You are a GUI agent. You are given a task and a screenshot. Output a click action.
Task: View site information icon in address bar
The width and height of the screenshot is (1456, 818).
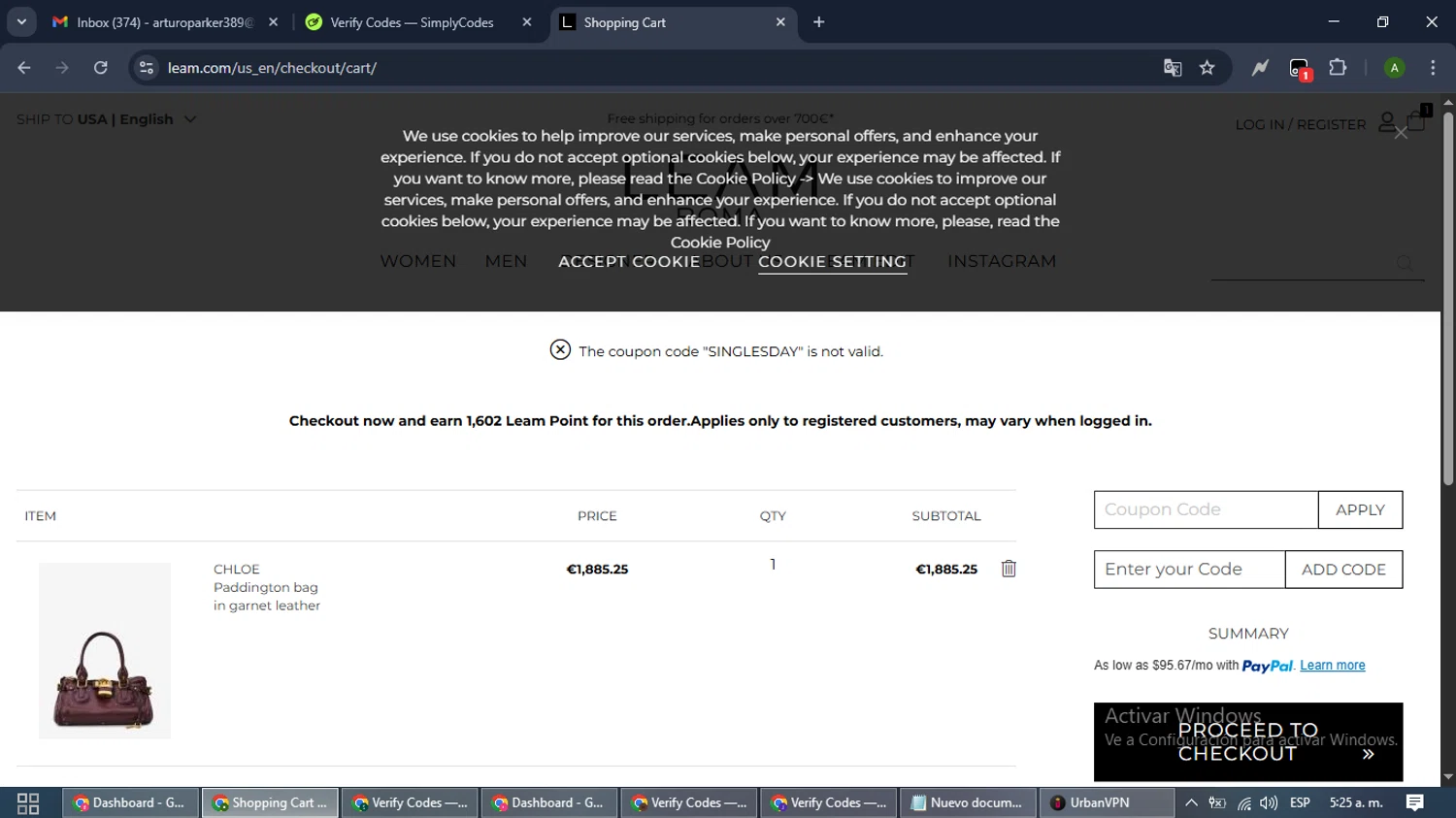[147, 68]
